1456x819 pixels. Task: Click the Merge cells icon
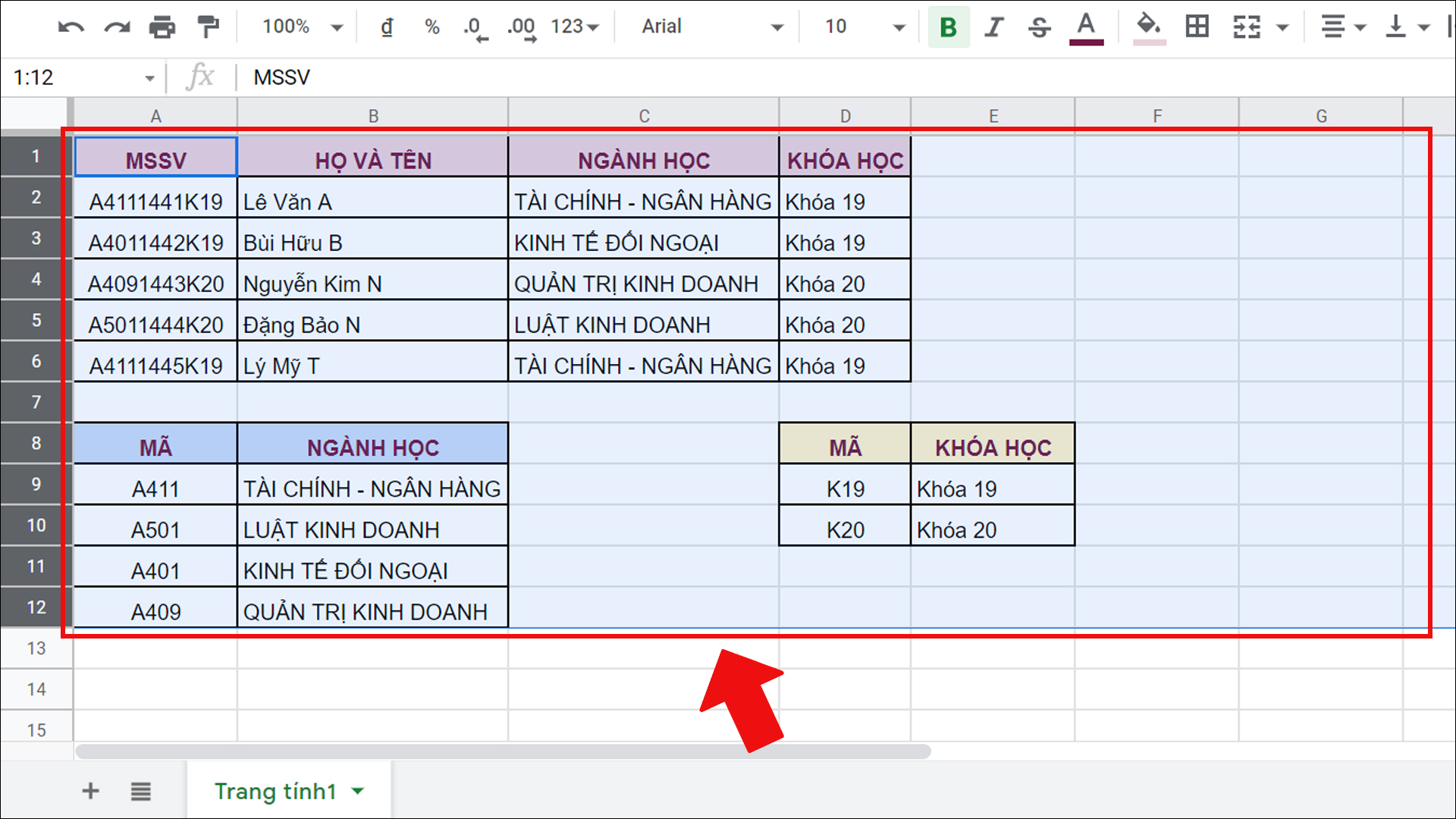1247,27
